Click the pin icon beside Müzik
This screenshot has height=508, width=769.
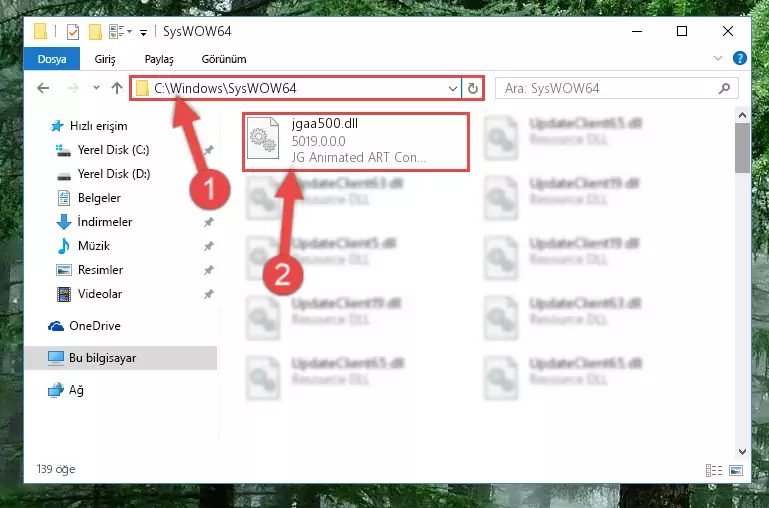[x=208, y=246]
